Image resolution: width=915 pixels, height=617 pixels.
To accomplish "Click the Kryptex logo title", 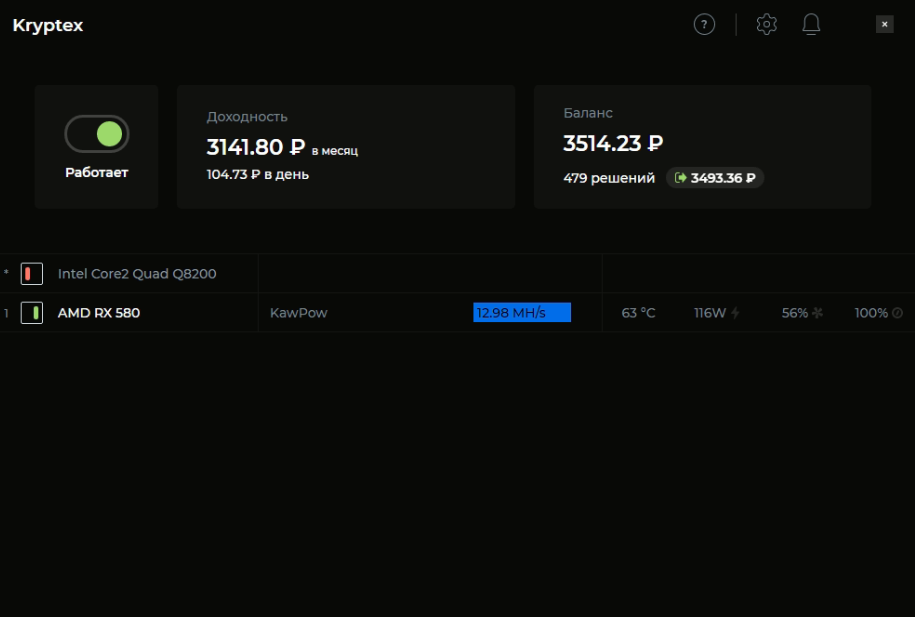I will [48, 26].
